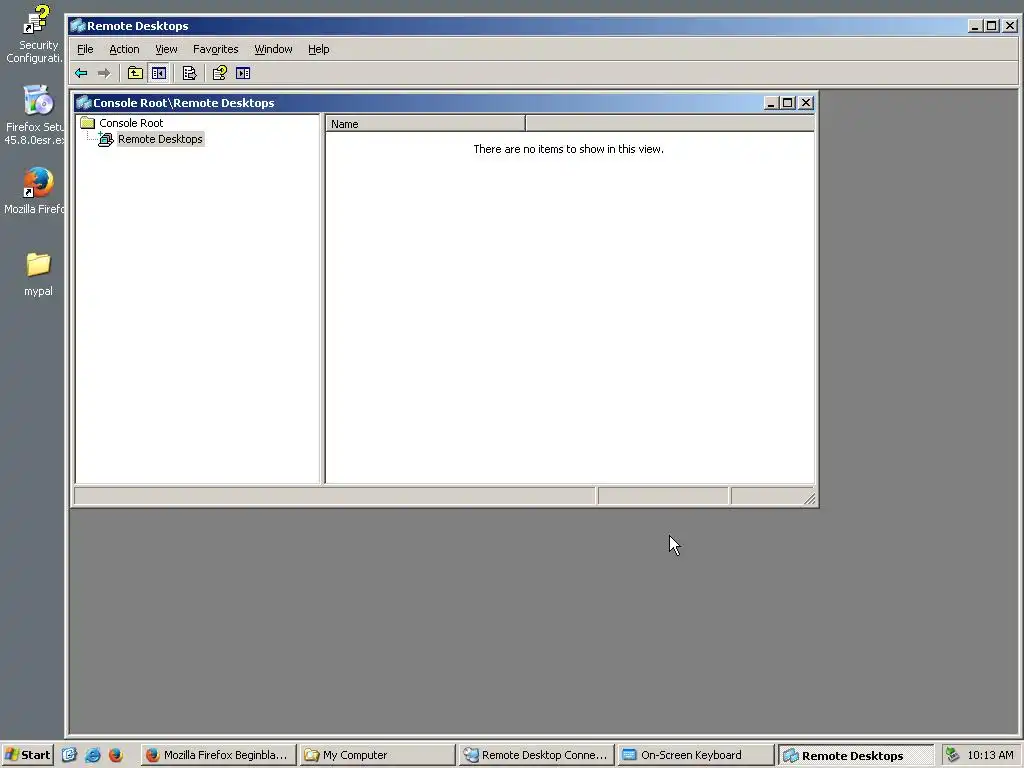Open the Favorites menu
The height and width of the screenshot is (768, 1024).
(x=216, y=49)
